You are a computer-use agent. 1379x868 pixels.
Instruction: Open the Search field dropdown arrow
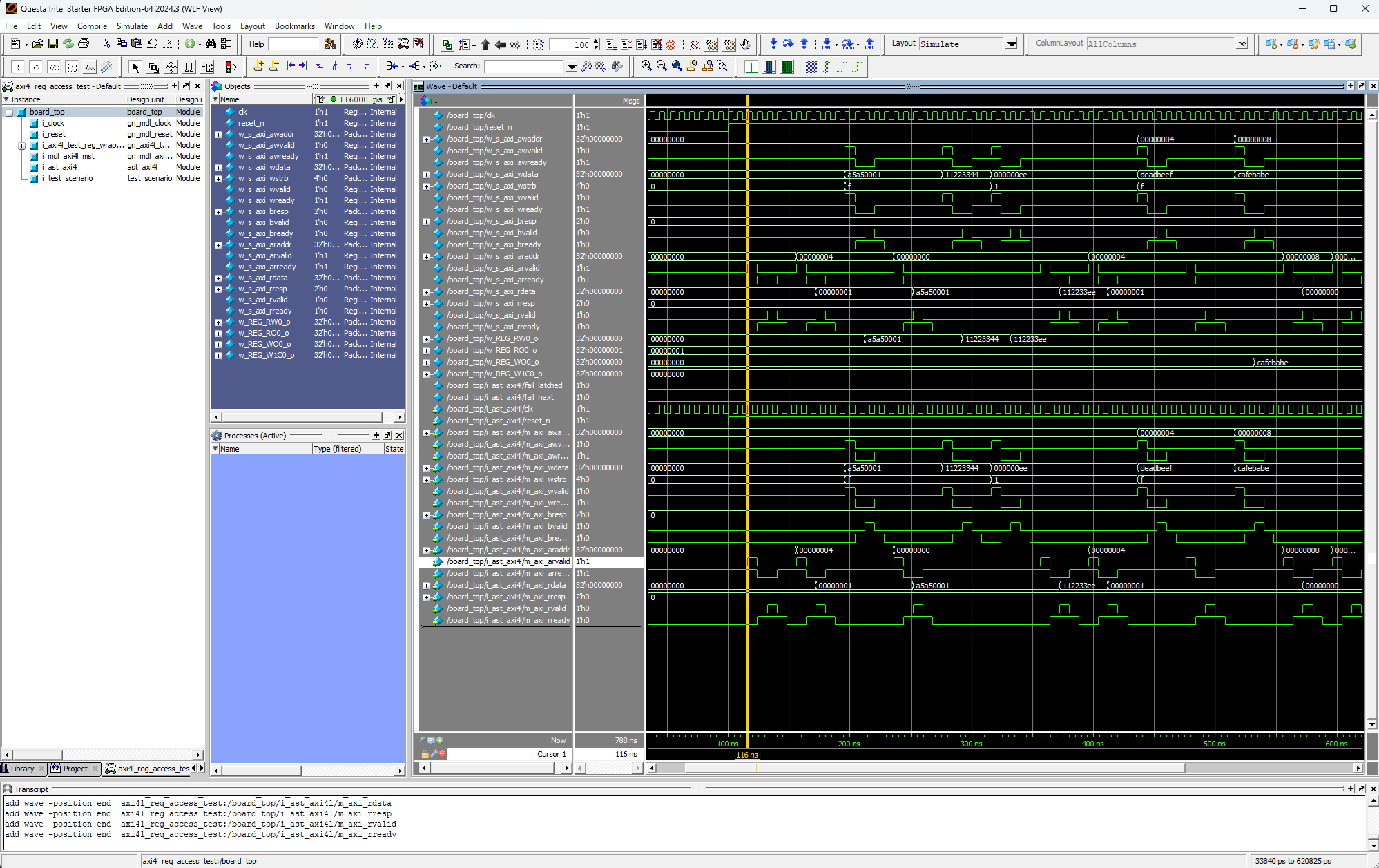571,67
